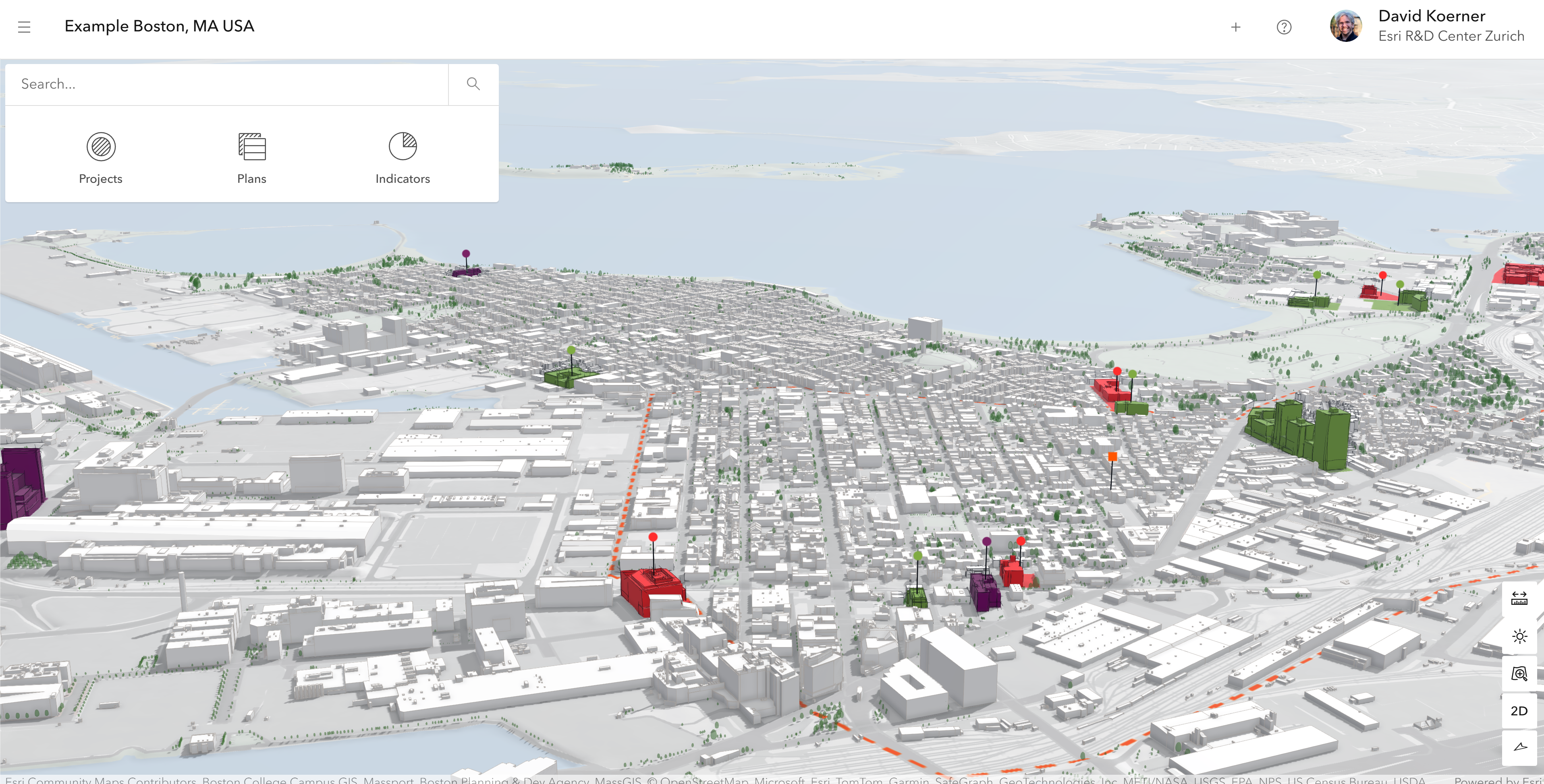Image resolution: width=1544 pixels, height=784 pixels.
Task: Click David Koerner user name
Action: (1431, 16)
